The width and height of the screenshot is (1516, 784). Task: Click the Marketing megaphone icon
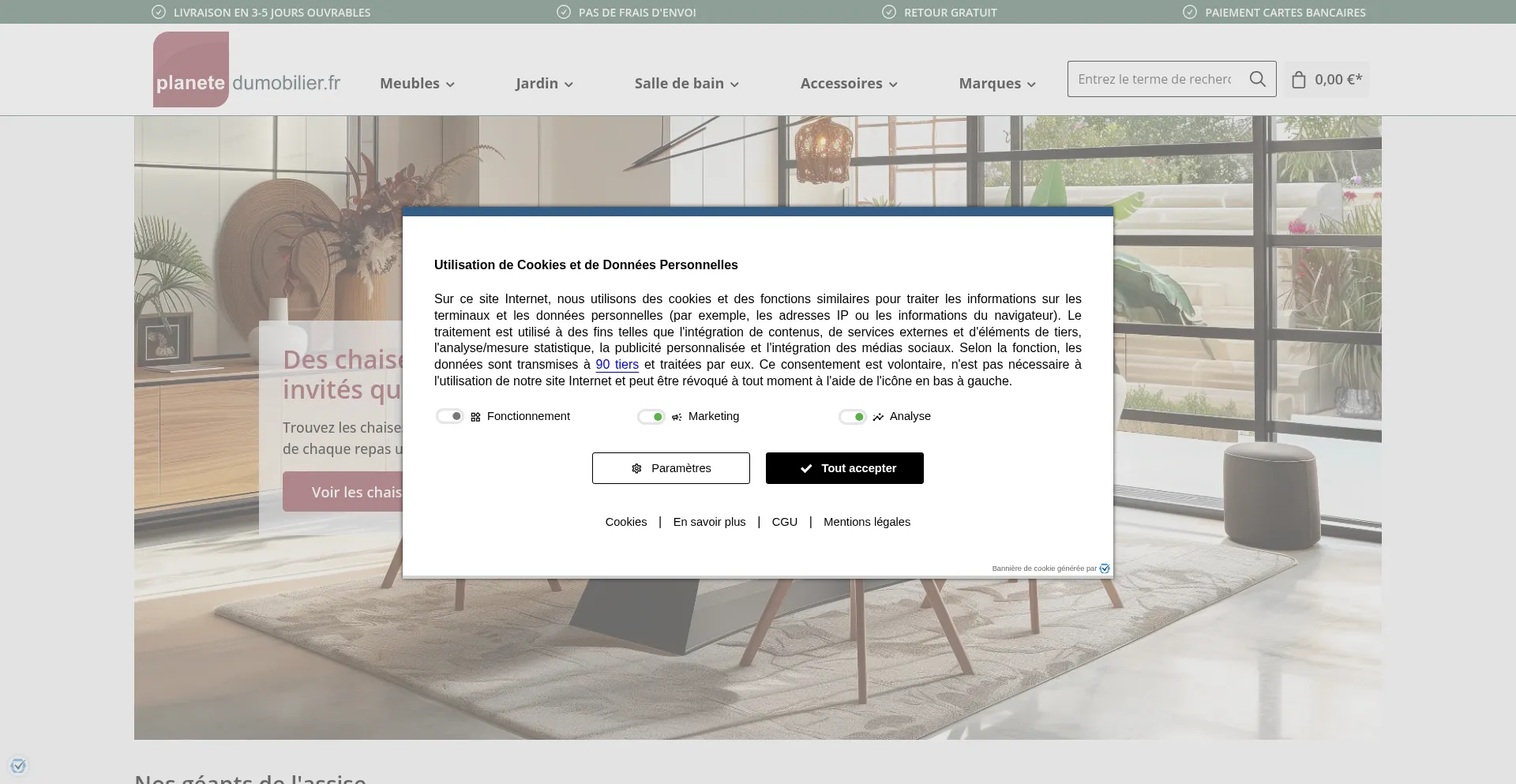click(x=677, y=417)
